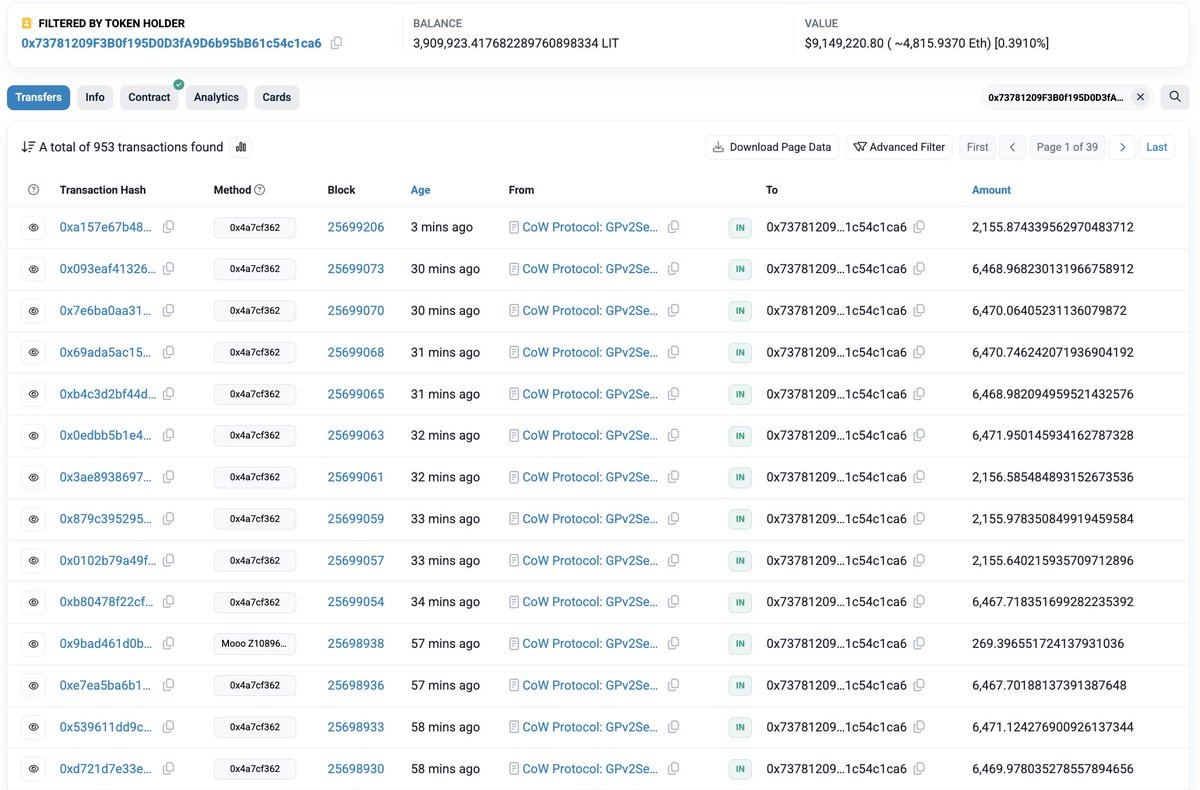Viewport: 1200px width, 790px height.
Task: Copy hash 0x69ada5ac15
Action: click(168, 352)
